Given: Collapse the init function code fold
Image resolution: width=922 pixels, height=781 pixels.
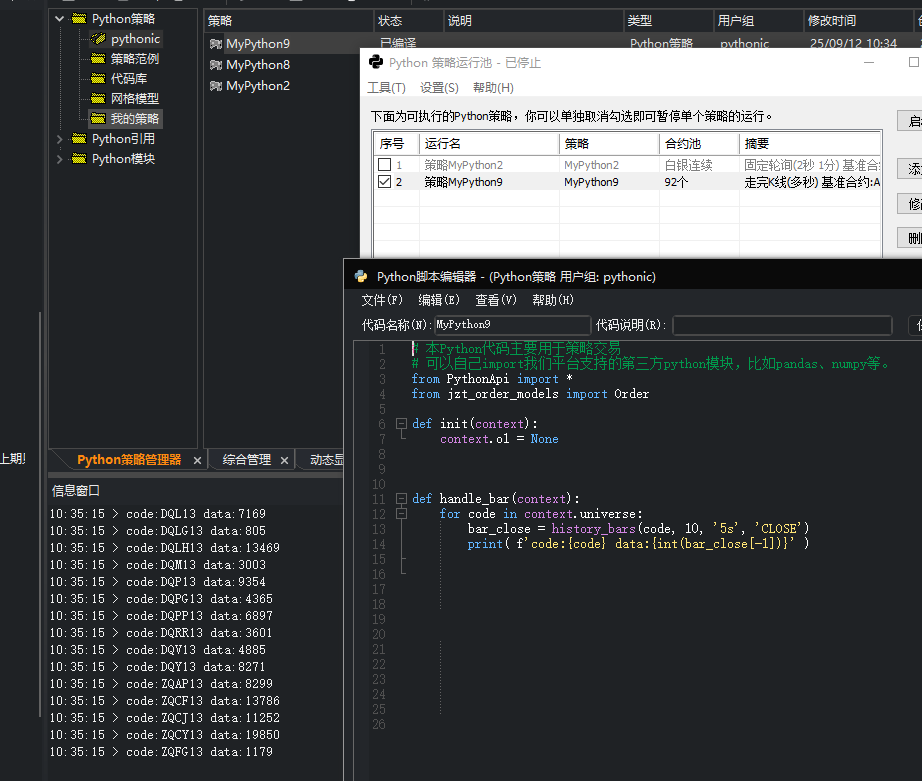Looking at the screenshot, I should tap(401, 424).
